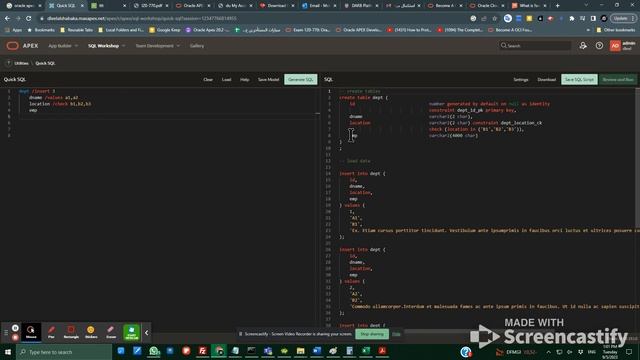Open the App Builder menu
640x360 pixels.
click(63, 46)
